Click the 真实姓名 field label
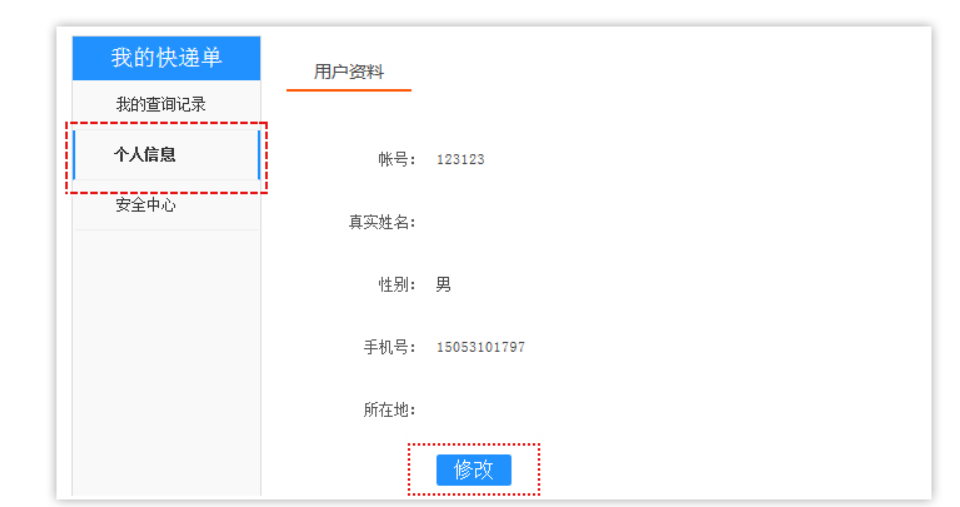 click(381, 222)
